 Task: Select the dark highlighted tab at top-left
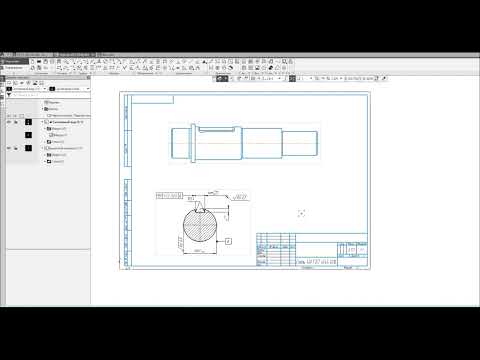click(14, 62)
